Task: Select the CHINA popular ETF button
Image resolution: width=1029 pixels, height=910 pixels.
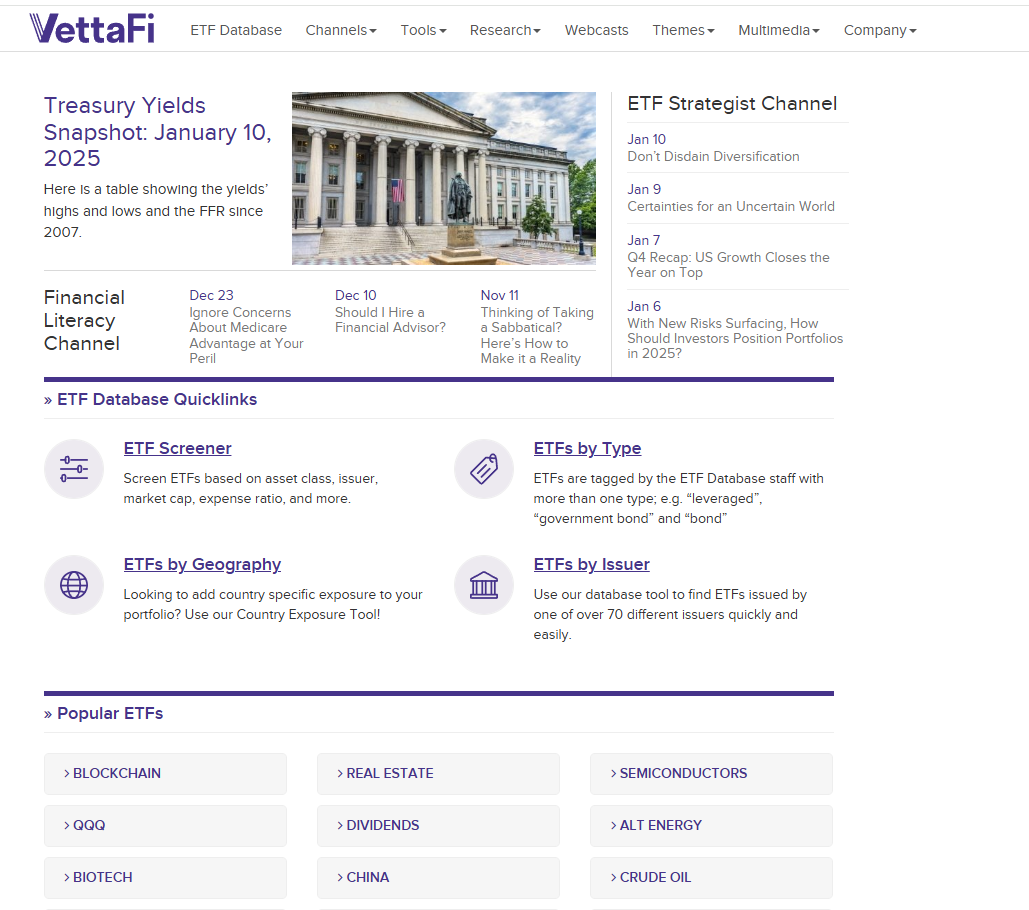Action: [438, 877]
